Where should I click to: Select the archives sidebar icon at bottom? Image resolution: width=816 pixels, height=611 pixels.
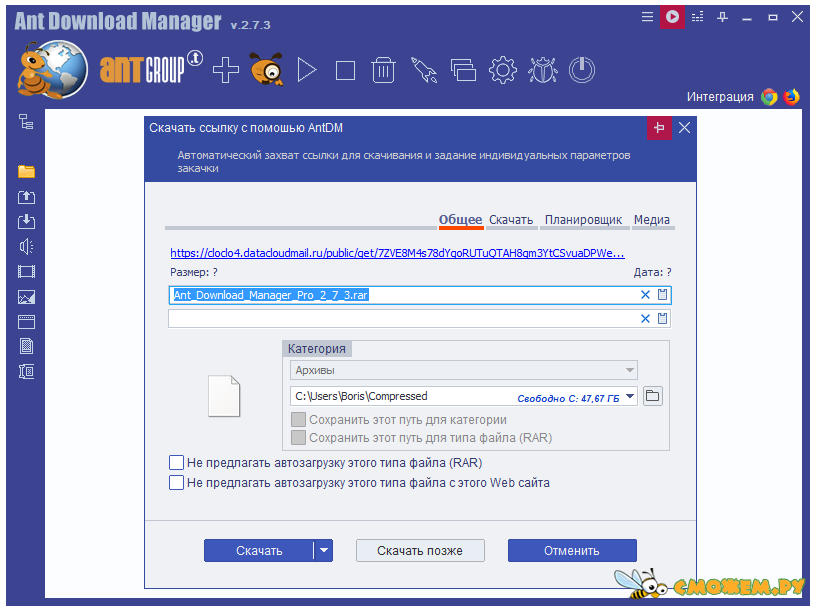[x=26, y=371]
